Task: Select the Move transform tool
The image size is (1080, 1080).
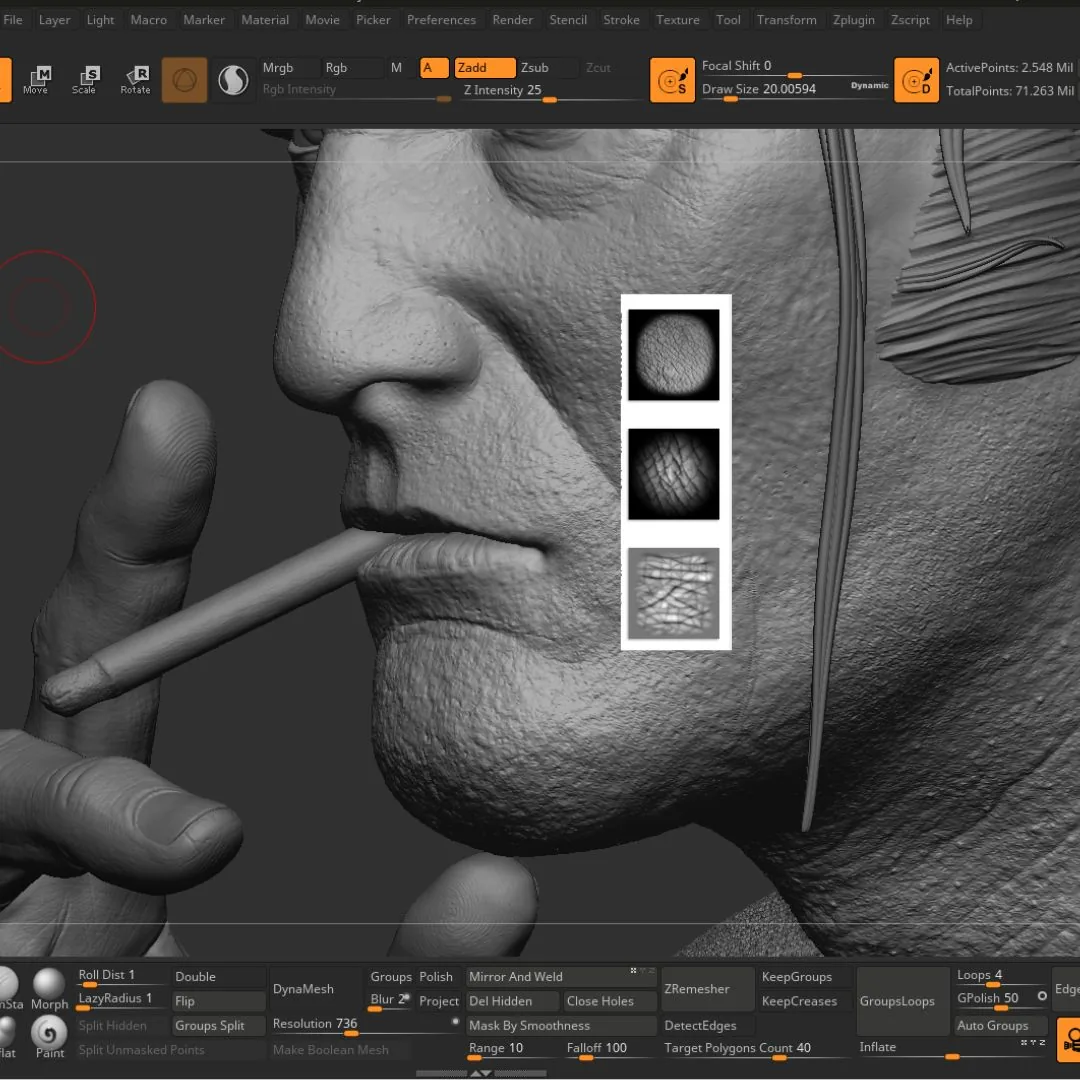Action: (36, 80)
